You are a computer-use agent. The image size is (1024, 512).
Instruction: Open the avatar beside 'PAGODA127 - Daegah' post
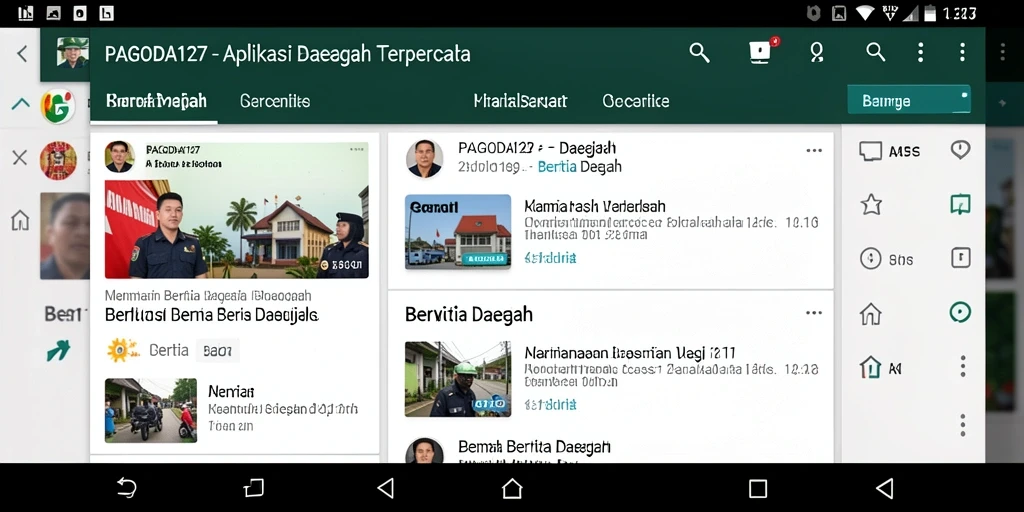coord(424,159)
